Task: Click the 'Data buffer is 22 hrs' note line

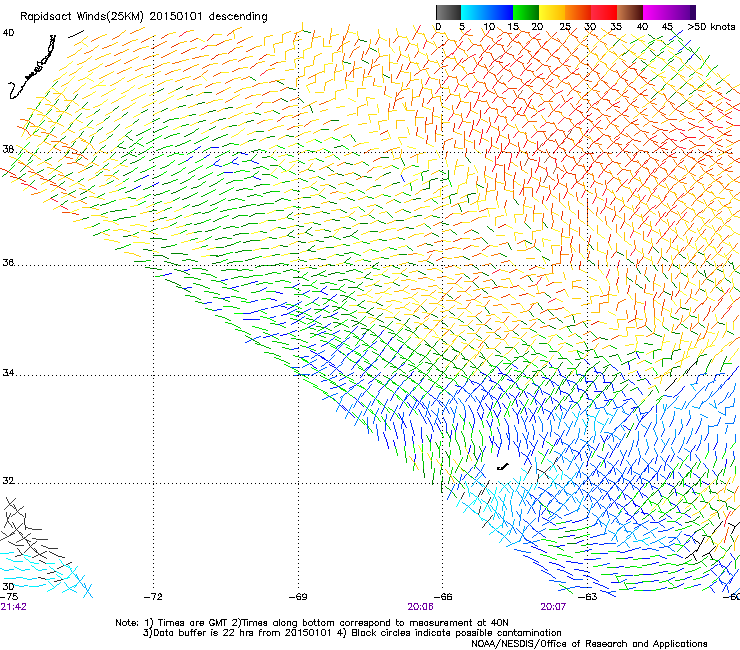Action: 352,633
